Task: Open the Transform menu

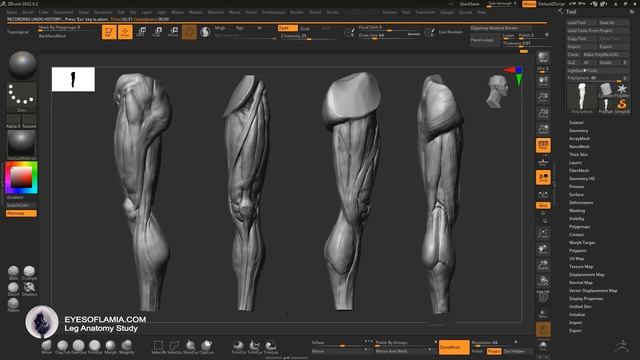Action: [x=425, y=12]
